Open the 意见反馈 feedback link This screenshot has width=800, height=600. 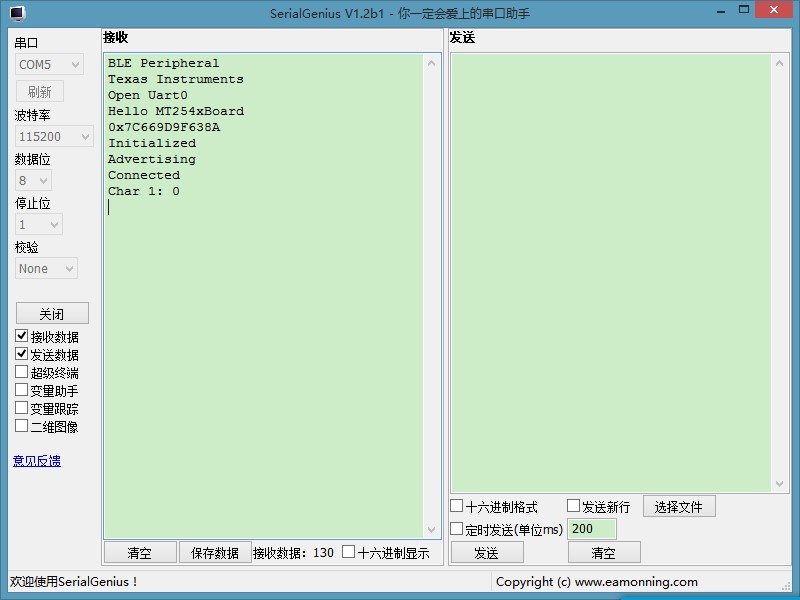(37, 461)
